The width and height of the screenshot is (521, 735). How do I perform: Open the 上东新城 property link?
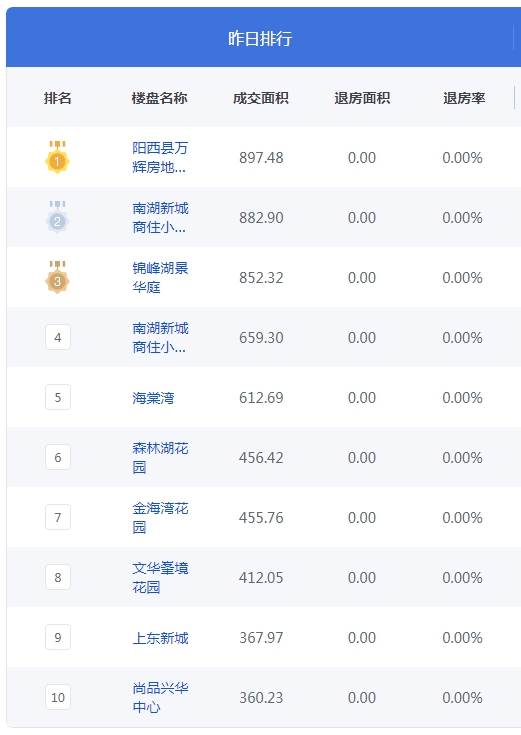point(160,638)
